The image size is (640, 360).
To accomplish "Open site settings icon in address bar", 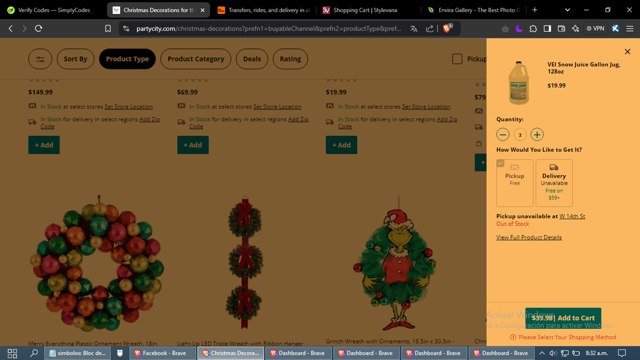I will (x=126, y=29).
